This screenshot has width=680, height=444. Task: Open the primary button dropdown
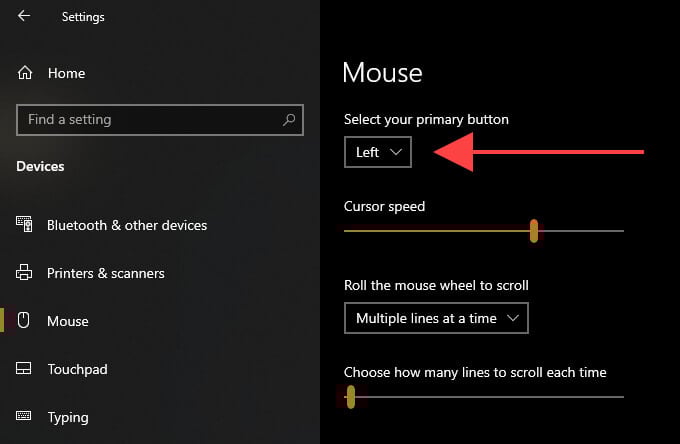[377, 152]
